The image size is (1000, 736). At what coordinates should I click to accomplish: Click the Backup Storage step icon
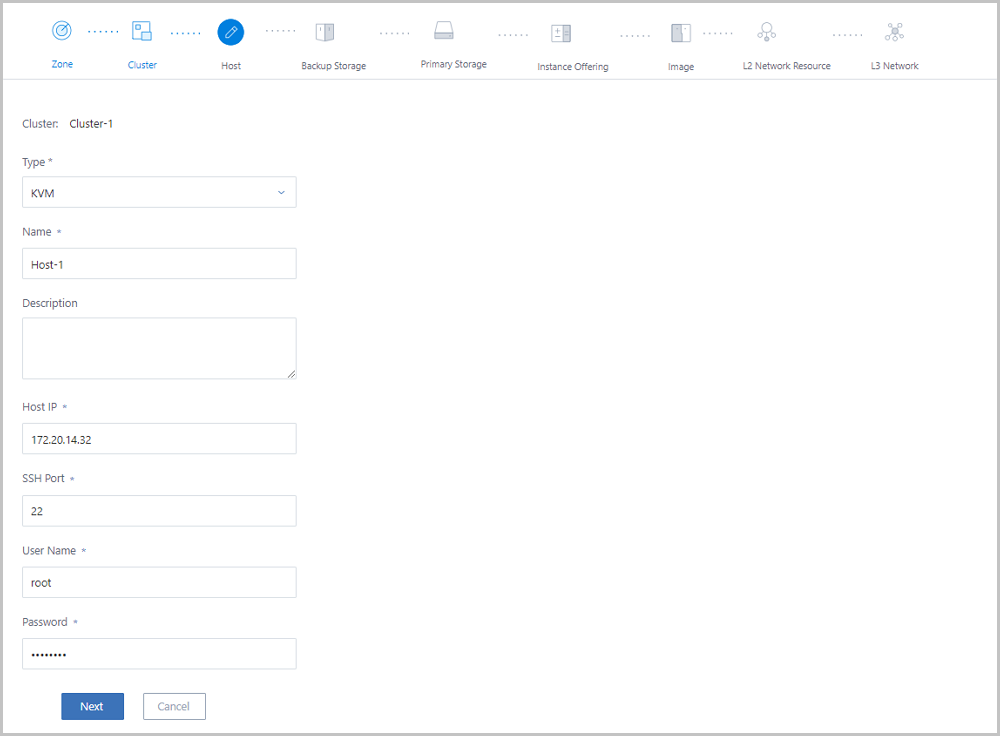(x=325, y=32)
